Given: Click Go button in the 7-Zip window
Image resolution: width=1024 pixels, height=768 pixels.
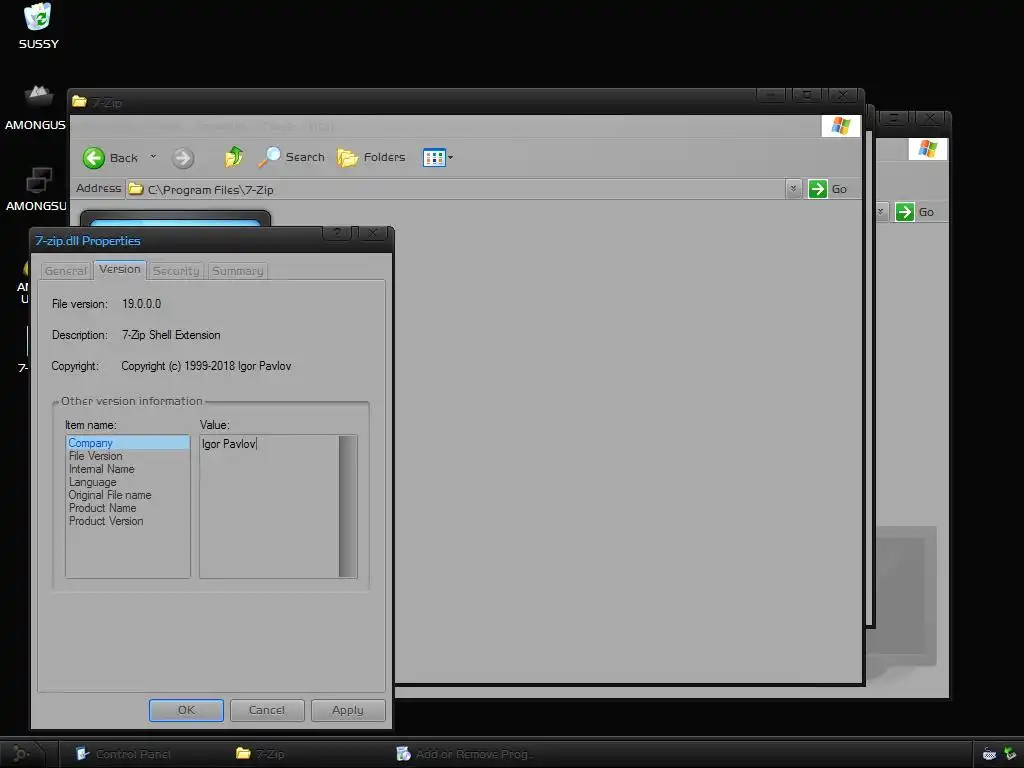Looking at the screenshot, I should point(827,189).
